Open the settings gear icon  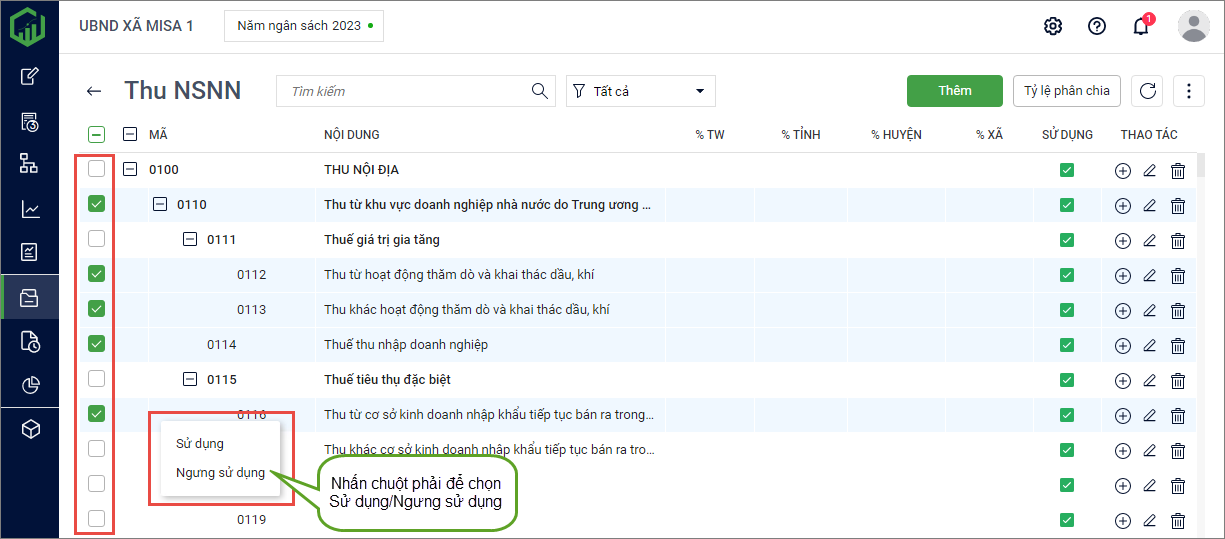point(1052,26)
